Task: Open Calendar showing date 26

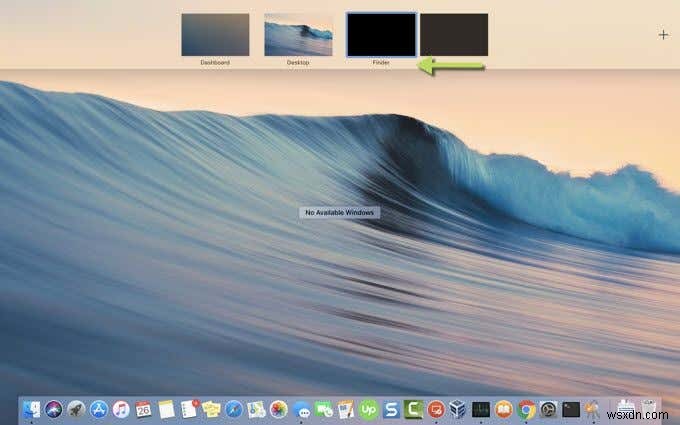Action: pos(144,409)
